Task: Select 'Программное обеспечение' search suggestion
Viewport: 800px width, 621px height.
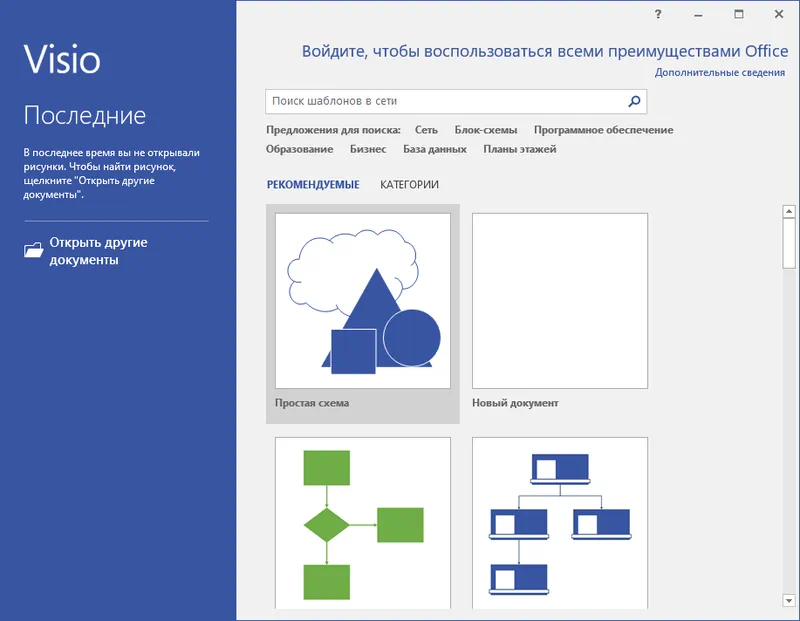Action: (604, 130)
